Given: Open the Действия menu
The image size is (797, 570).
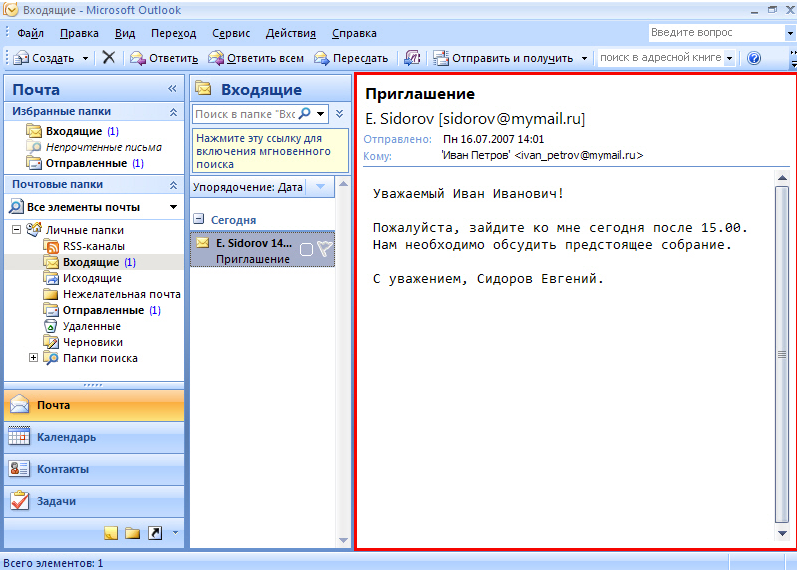Looking at the screenshot, I should coord(291,34).
